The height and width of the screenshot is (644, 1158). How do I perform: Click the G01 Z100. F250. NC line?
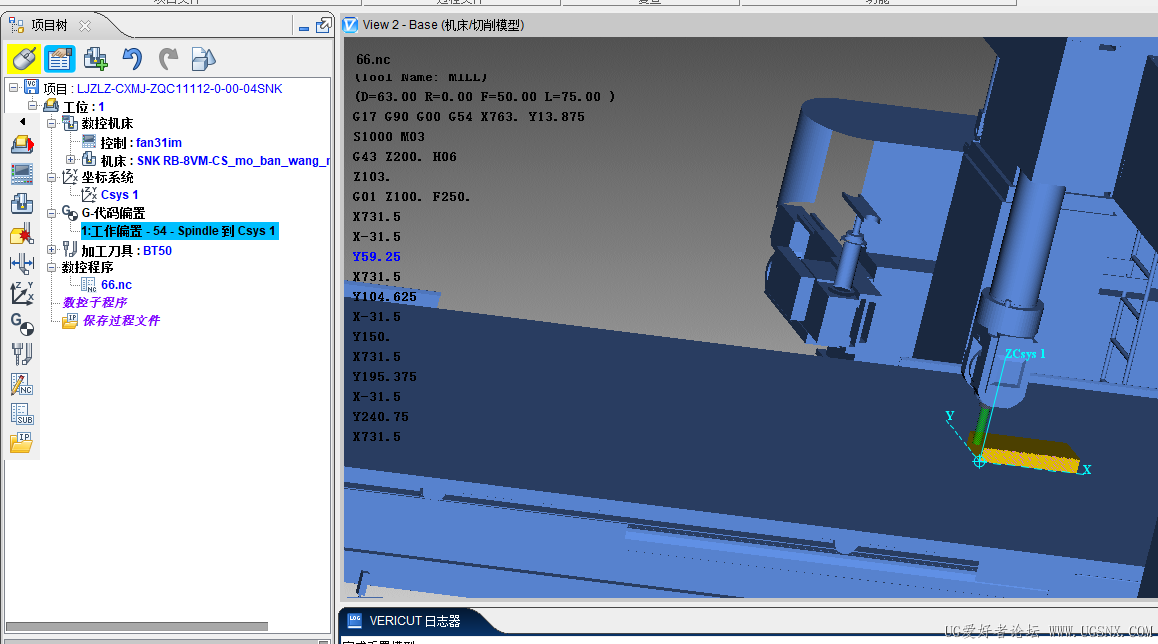pyautogui.click(x=411, y=197)
